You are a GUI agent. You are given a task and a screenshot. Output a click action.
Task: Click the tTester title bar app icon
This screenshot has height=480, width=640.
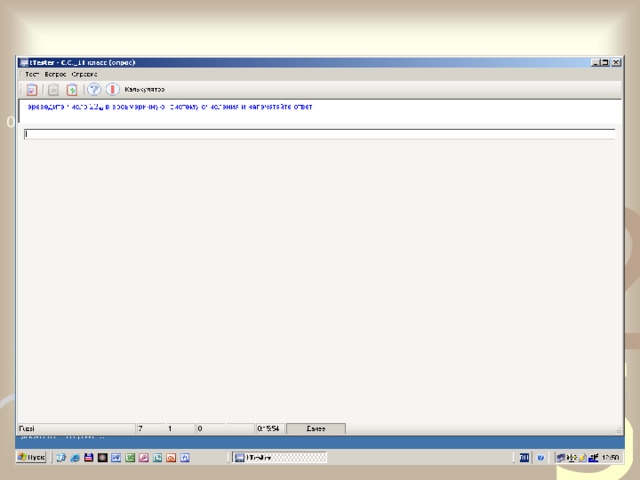24,62
